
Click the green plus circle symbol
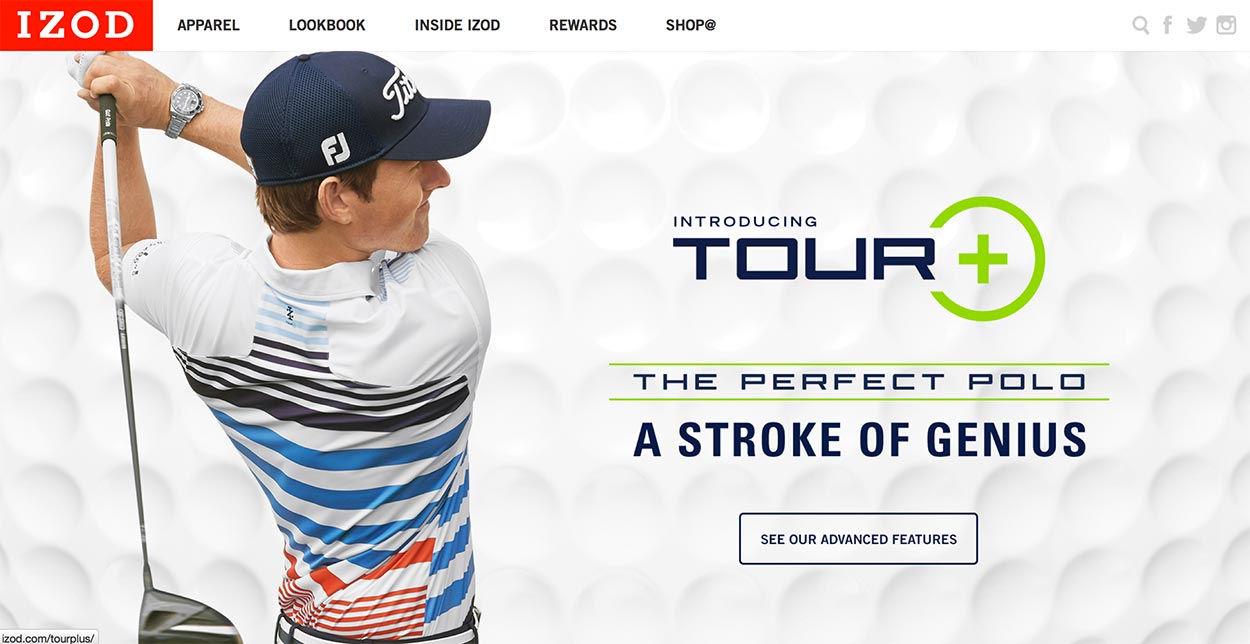pos(986,258)
